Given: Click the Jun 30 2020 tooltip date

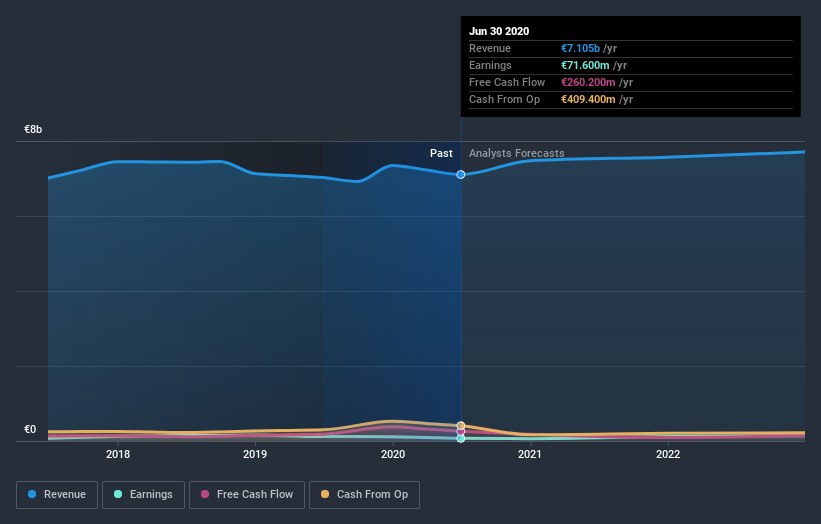Looking at the screenshot, I should [x=499, y=31].
